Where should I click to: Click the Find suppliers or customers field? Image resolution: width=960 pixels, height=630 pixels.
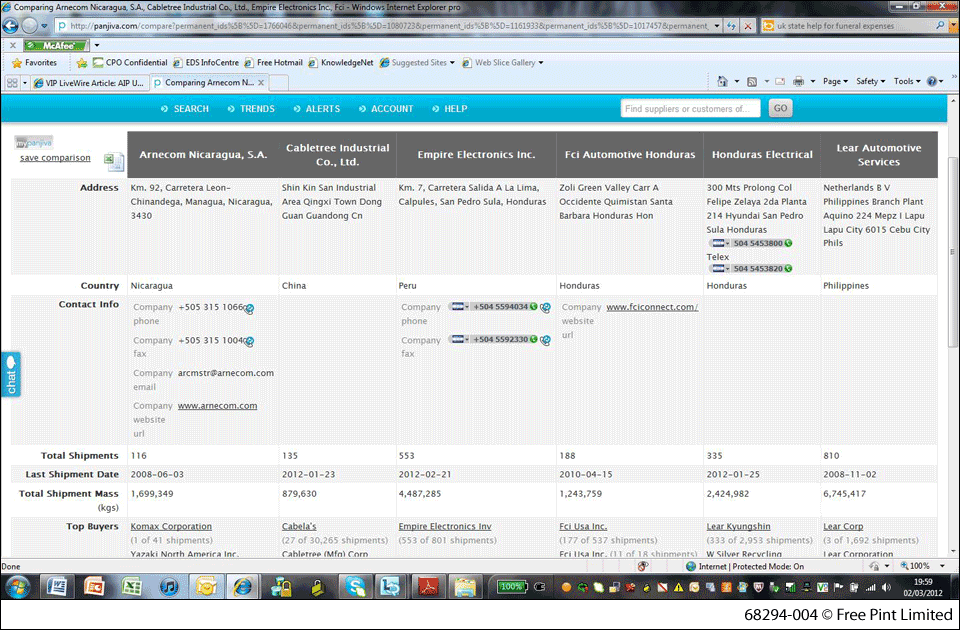(x=690, y=109)
